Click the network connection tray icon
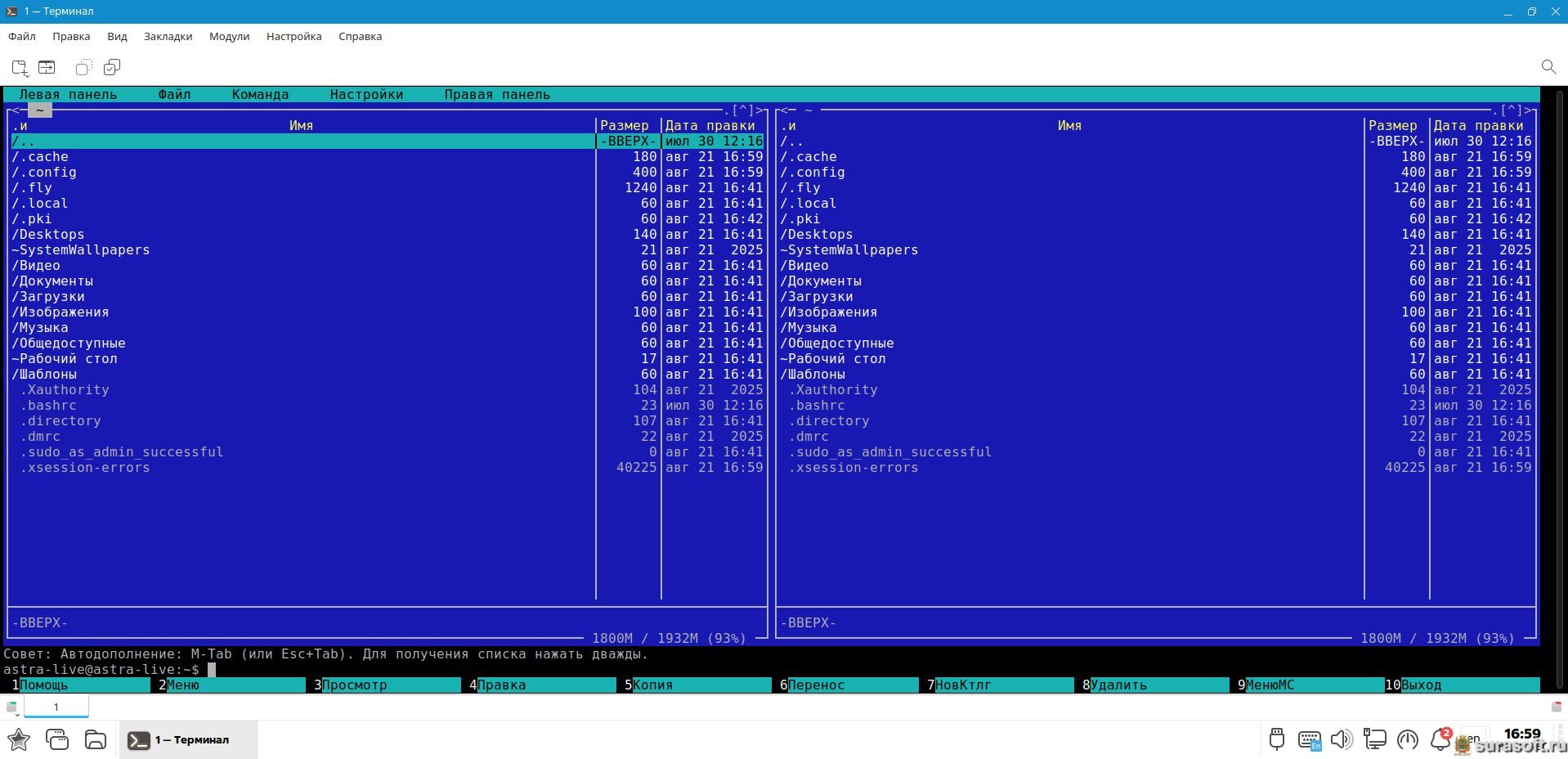The height and width of the screenshot is (759, 1568). tap(1374, 739)
